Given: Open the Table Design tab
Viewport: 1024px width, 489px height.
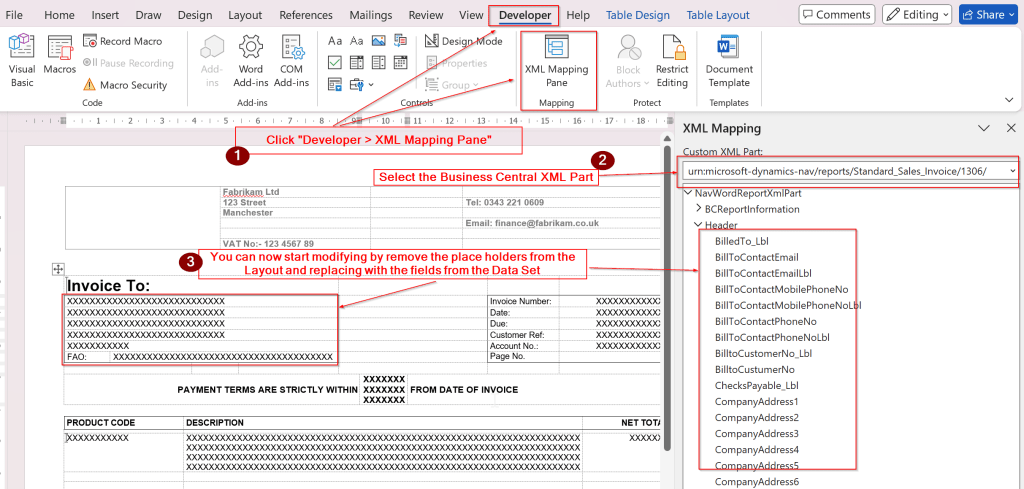Looking at the screenshot, I should click(x=637, y=15).
